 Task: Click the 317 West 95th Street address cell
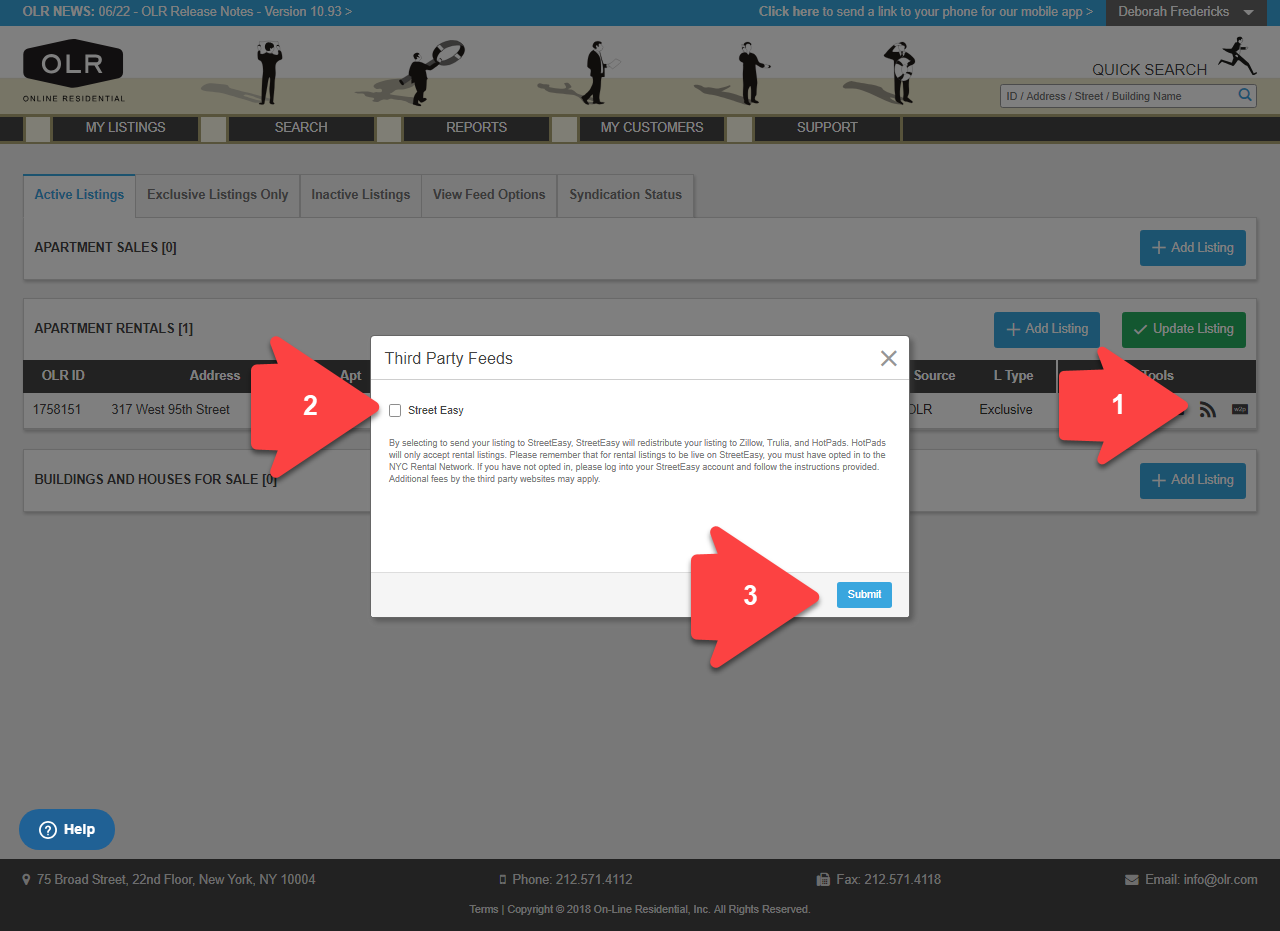click(x=171, y=409)
